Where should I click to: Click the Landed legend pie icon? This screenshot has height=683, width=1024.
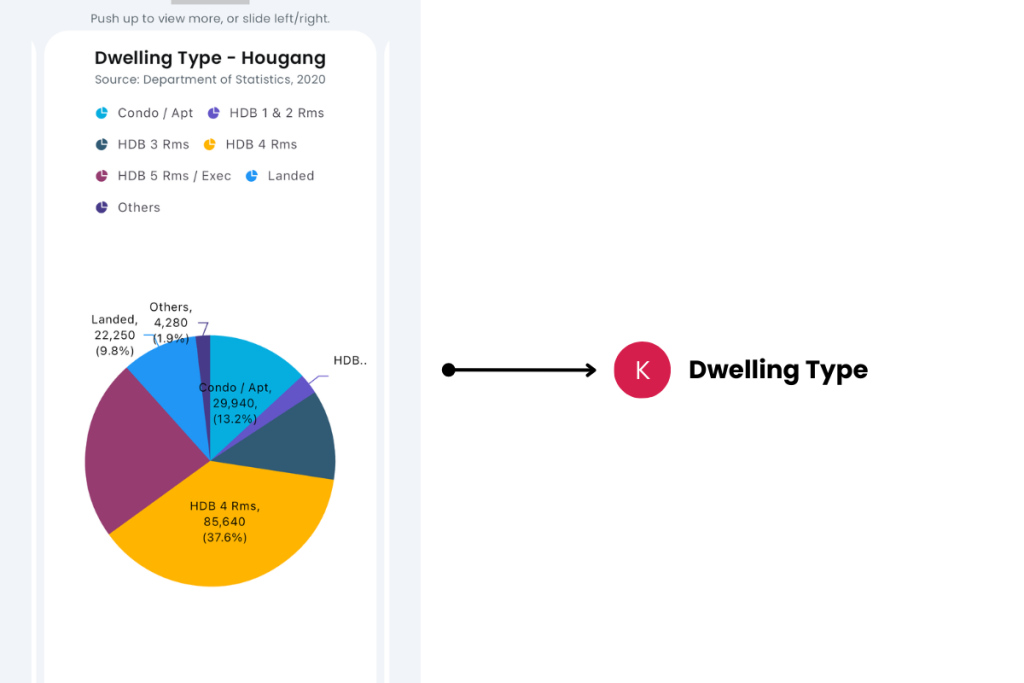point(251,176)
